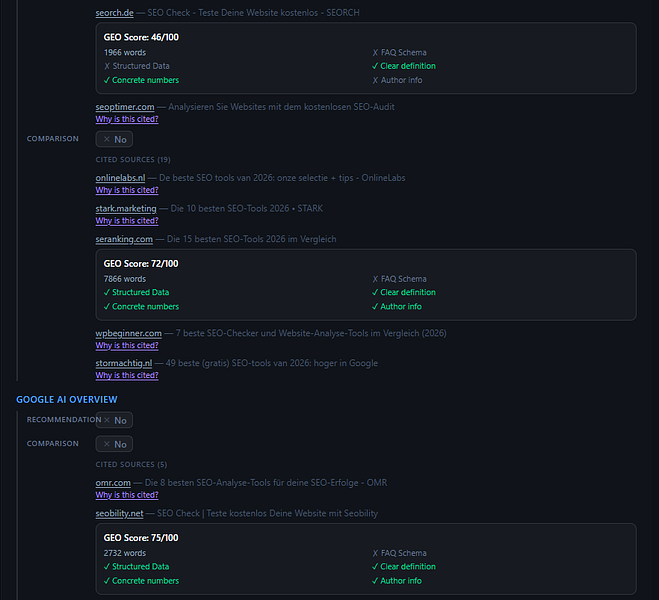Click the '1966 words' text
The image size is (659, 600).
[x=125, y=53]
